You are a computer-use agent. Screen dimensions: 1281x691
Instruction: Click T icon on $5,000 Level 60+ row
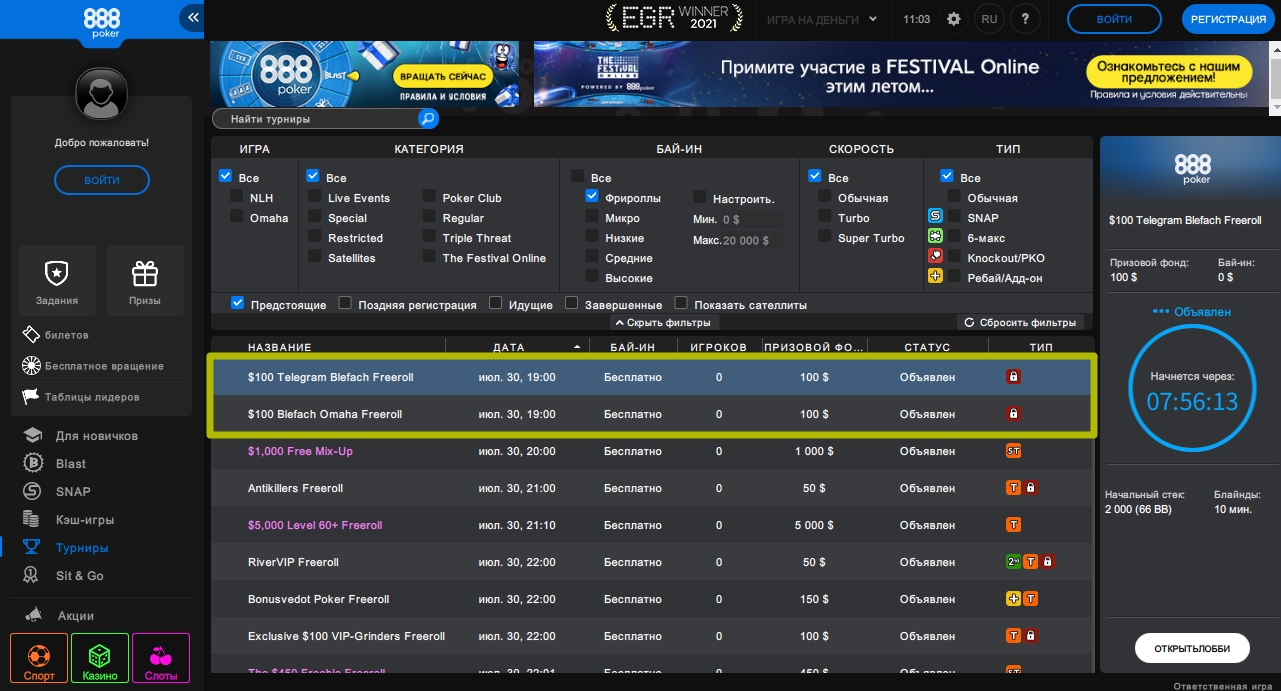point(1013,525)
